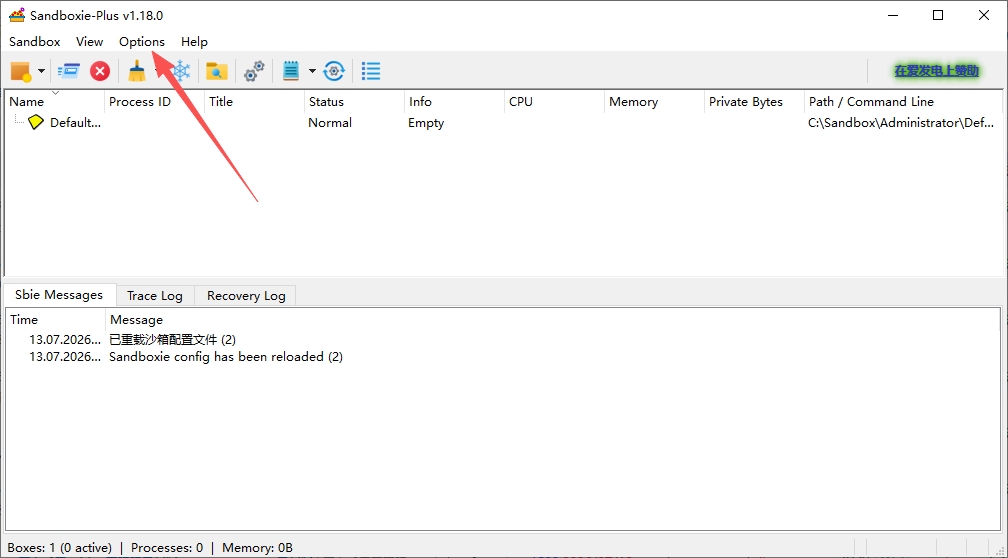This screenshot has width=1008, height=558.
Task: Sort by the Process ID column header
Action: point(154,102)
